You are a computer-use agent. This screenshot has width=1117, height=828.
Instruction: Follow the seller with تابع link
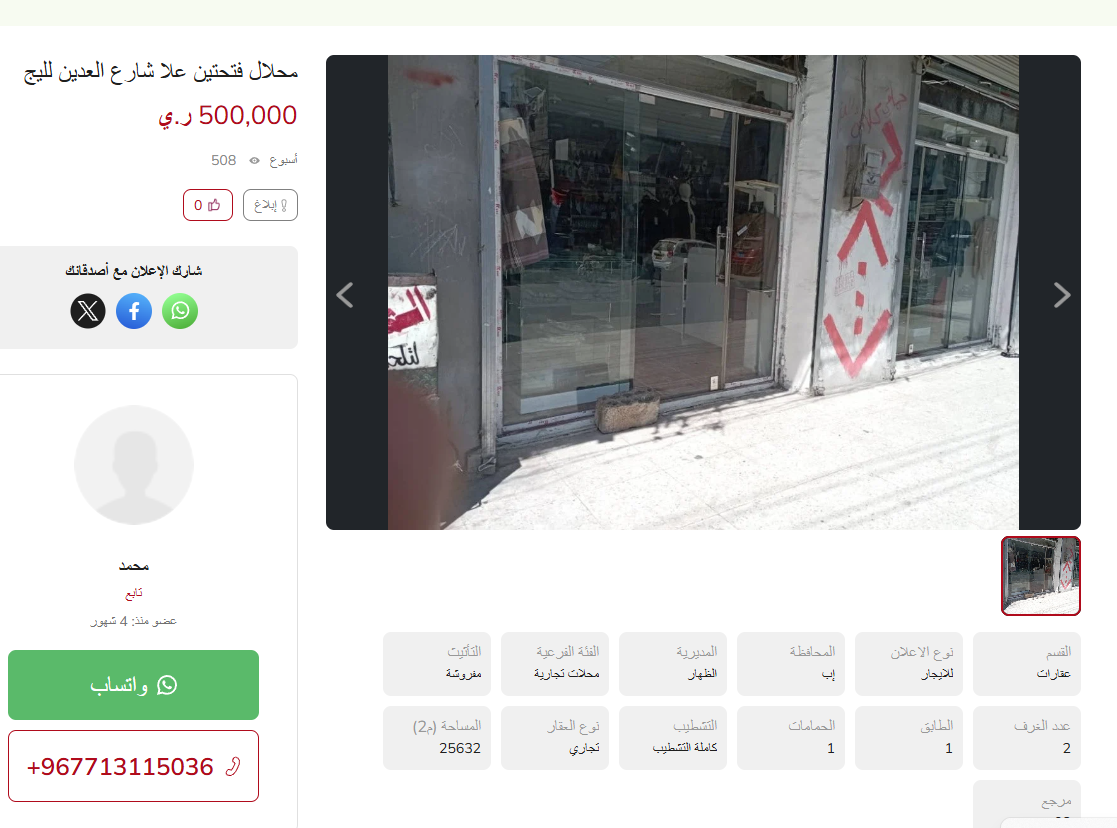click(134, 593)
